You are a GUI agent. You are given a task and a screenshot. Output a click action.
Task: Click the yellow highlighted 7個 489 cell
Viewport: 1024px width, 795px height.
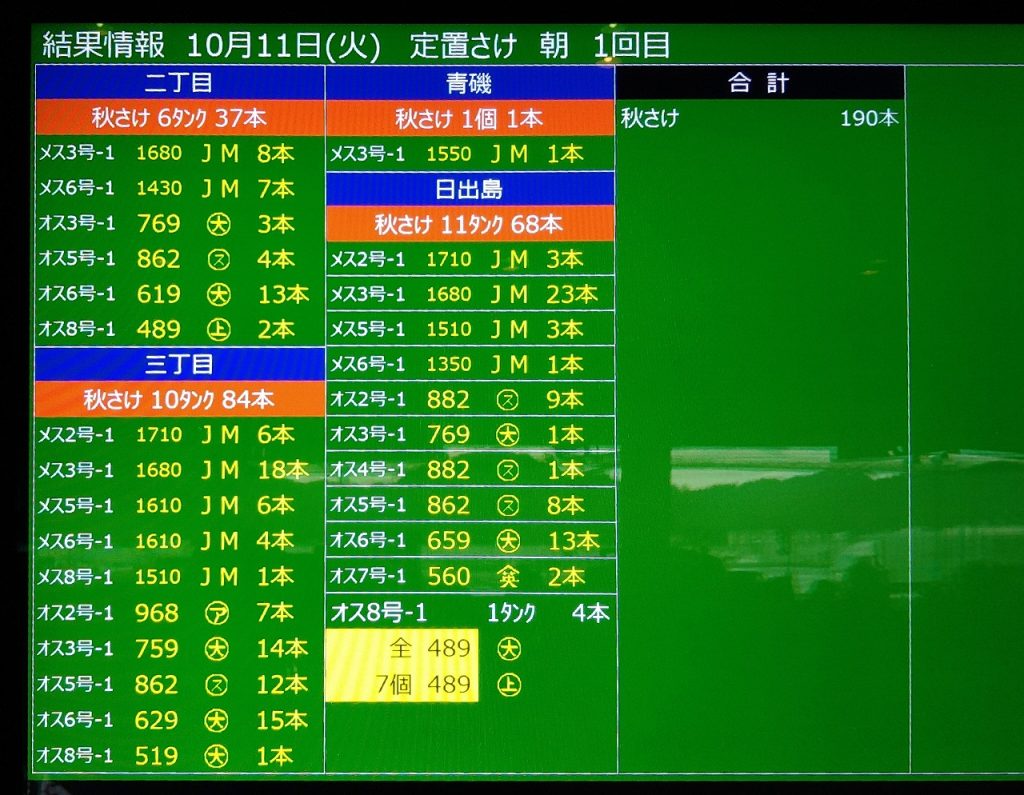(402, 685)
